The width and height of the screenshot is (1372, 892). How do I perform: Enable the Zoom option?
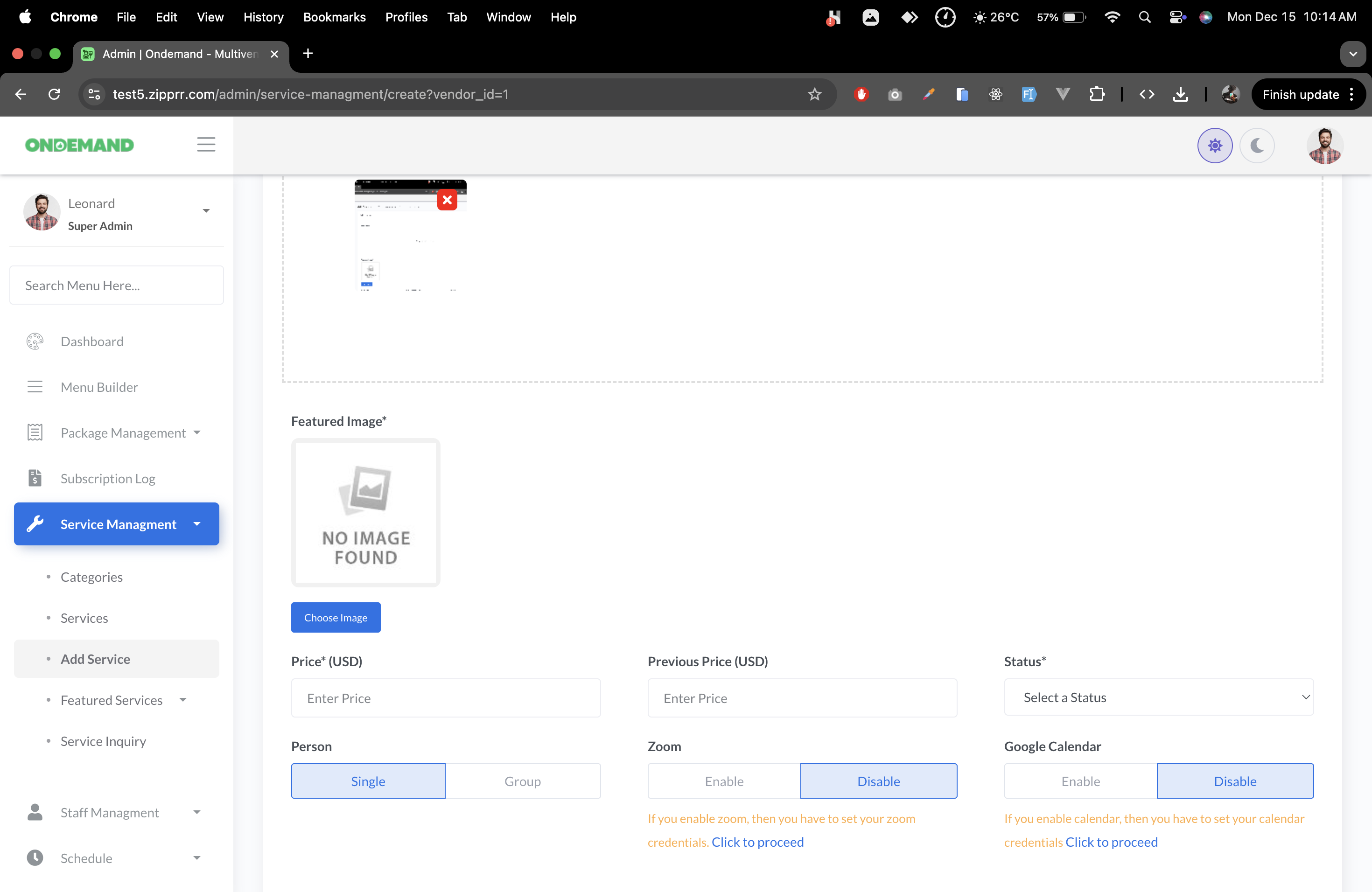click(724, 781)
